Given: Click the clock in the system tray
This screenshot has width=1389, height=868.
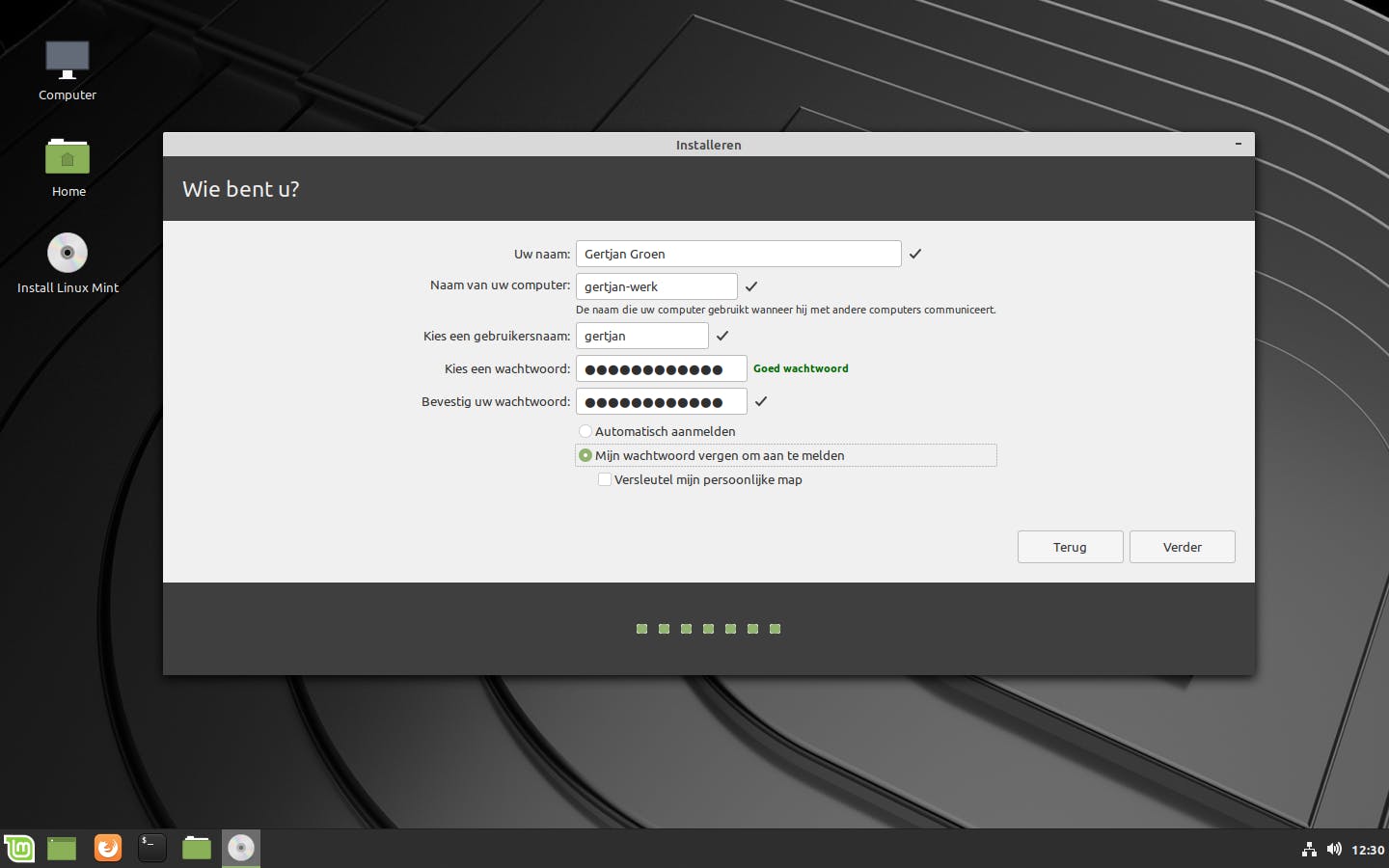Looking at the screenshot, I should pyautogui.click(x=1368, y=850).
